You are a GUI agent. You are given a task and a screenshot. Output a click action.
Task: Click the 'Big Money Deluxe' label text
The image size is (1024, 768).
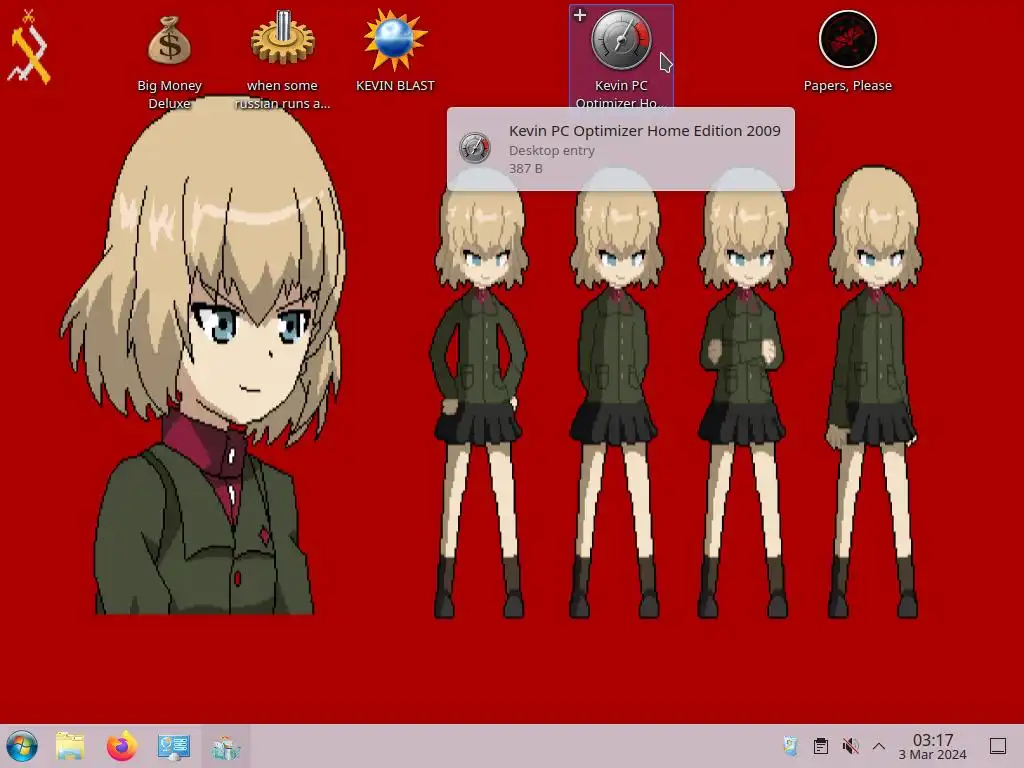169,94
